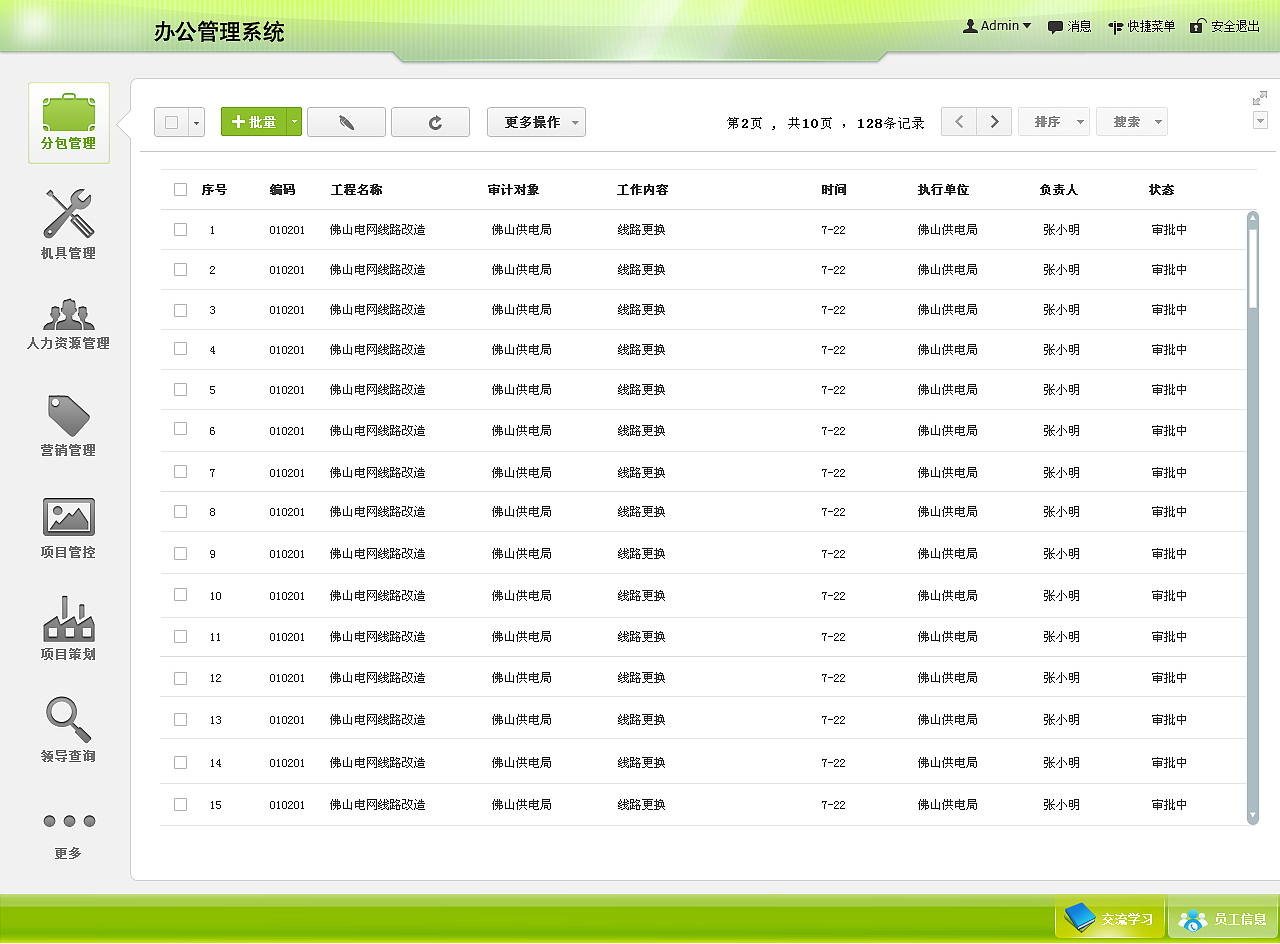Image resolution: width=1280 pixels, height=944 pixels.
Task: Open the 项目策划 factory module
Action: [67, 626]
